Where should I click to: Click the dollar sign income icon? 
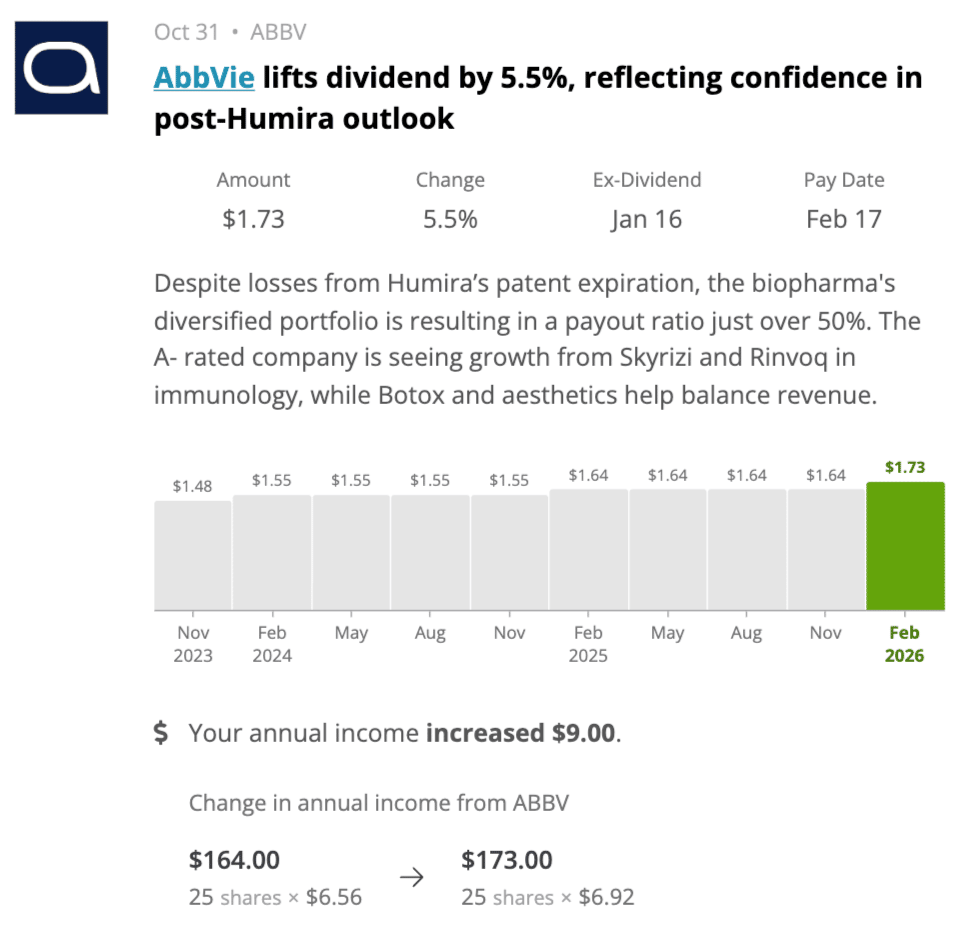161,733
